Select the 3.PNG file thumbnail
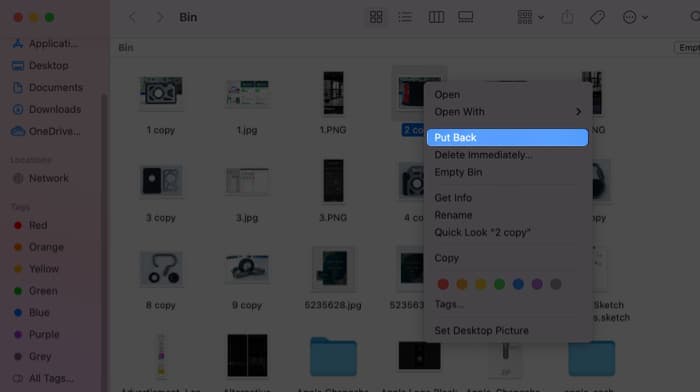Image resolution: width=700 pixels, height=392 pixels. 333,181
